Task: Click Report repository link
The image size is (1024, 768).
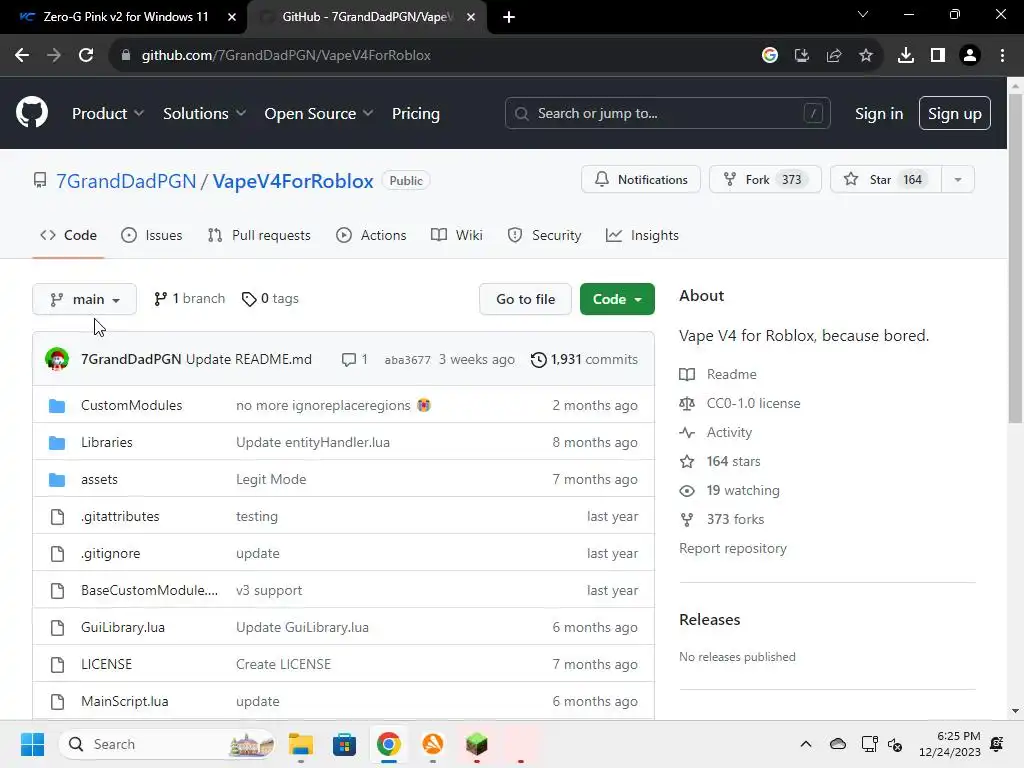Action: [x=733, y=548]
